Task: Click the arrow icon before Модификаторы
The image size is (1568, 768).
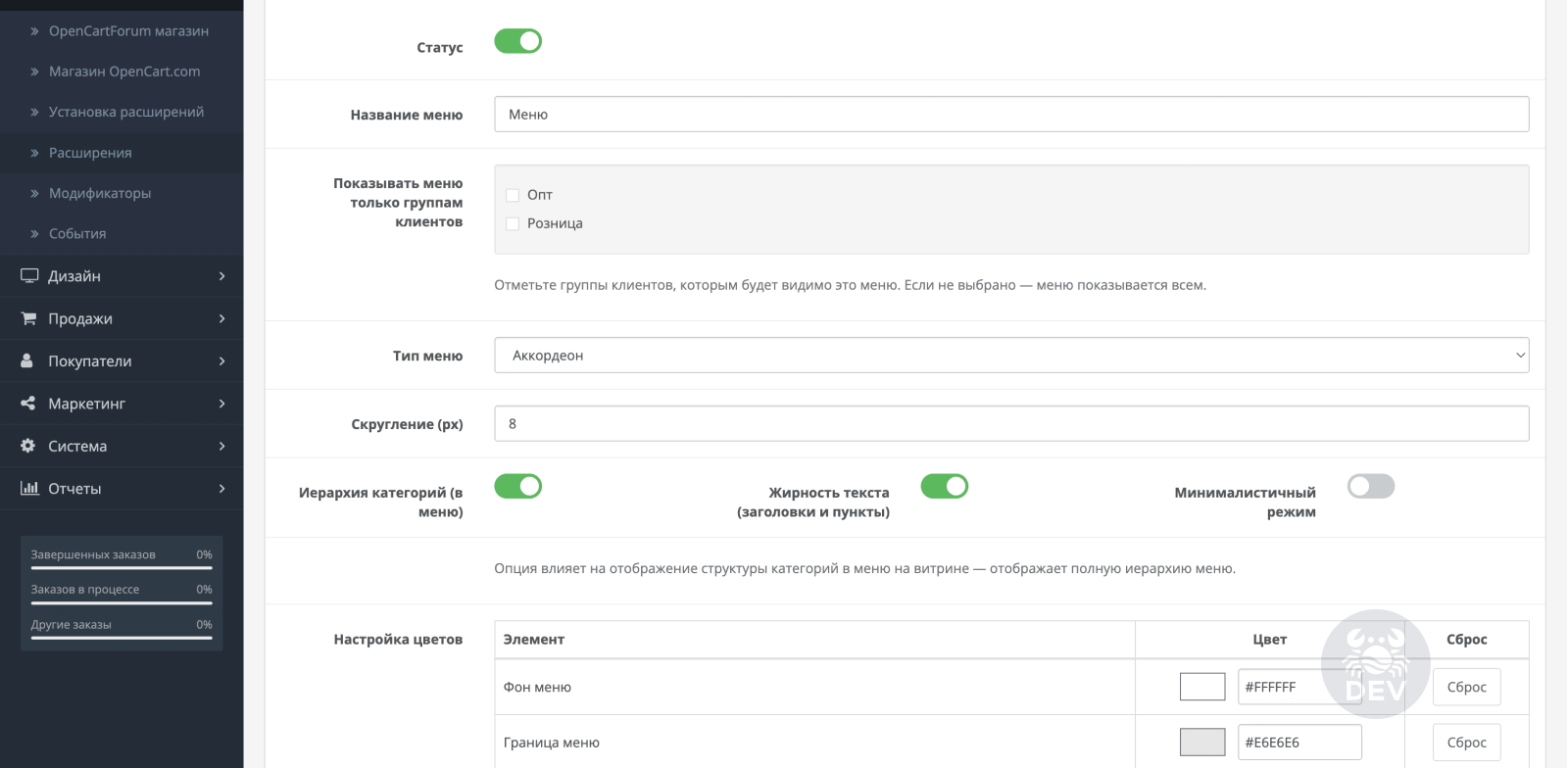Action: coord(34,193)
